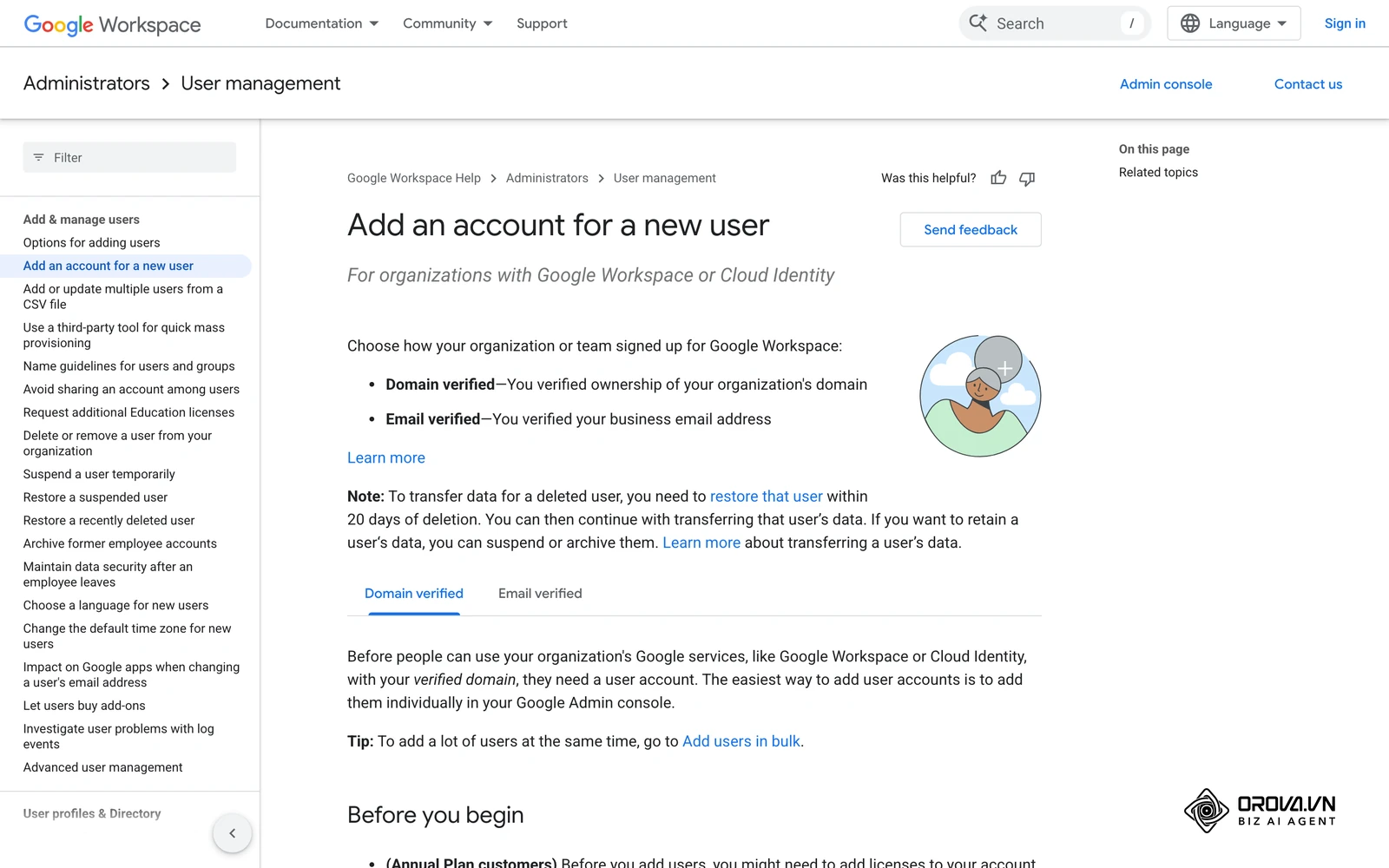The width and height of the screenshot is (1389, 868).
Task: Click User profiles & Directory section heading
Action: [x=92, y=813]
